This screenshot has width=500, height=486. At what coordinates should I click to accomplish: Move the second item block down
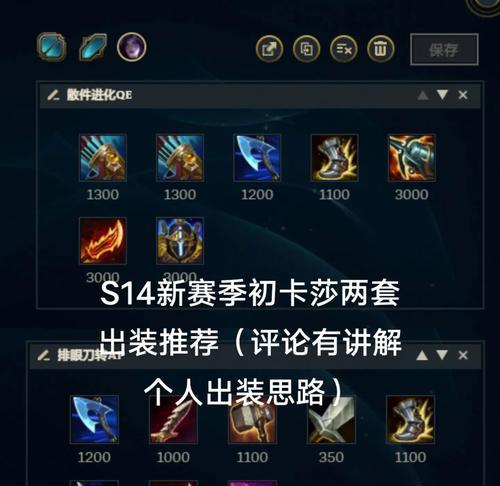click(442, 355)
